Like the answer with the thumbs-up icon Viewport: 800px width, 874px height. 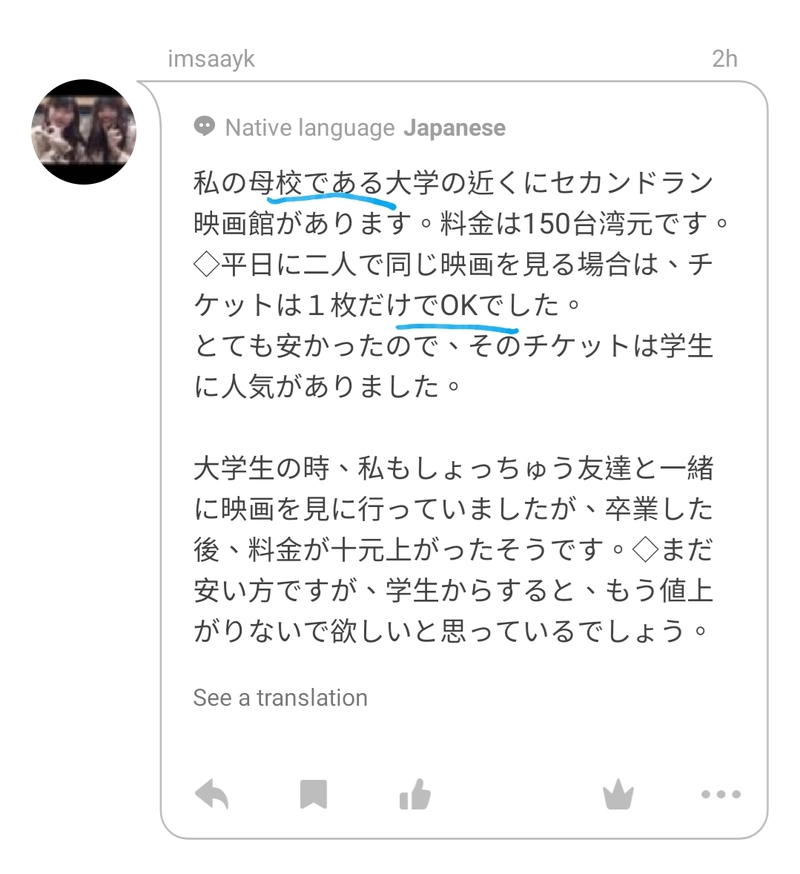tap(415, 794)
